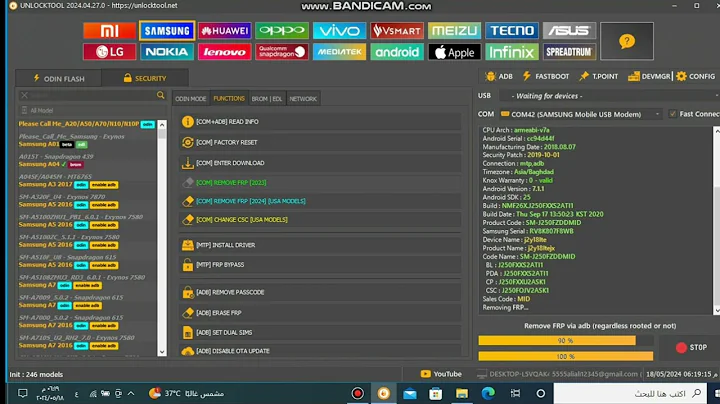Open the ODIN MODE tab
This screenshot has height=404, width=720.
(x=191, y=99)
